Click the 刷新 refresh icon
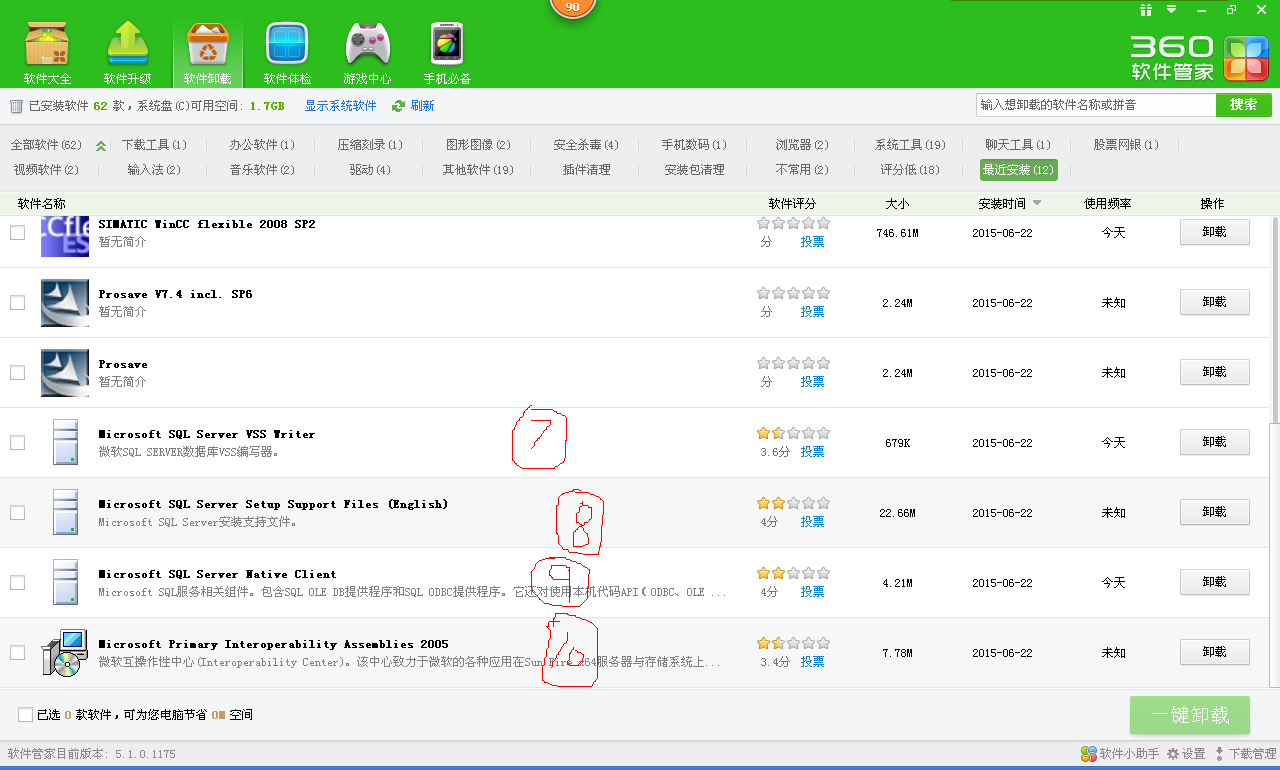This screenshot has width=1280, height=770. (398, 106)
